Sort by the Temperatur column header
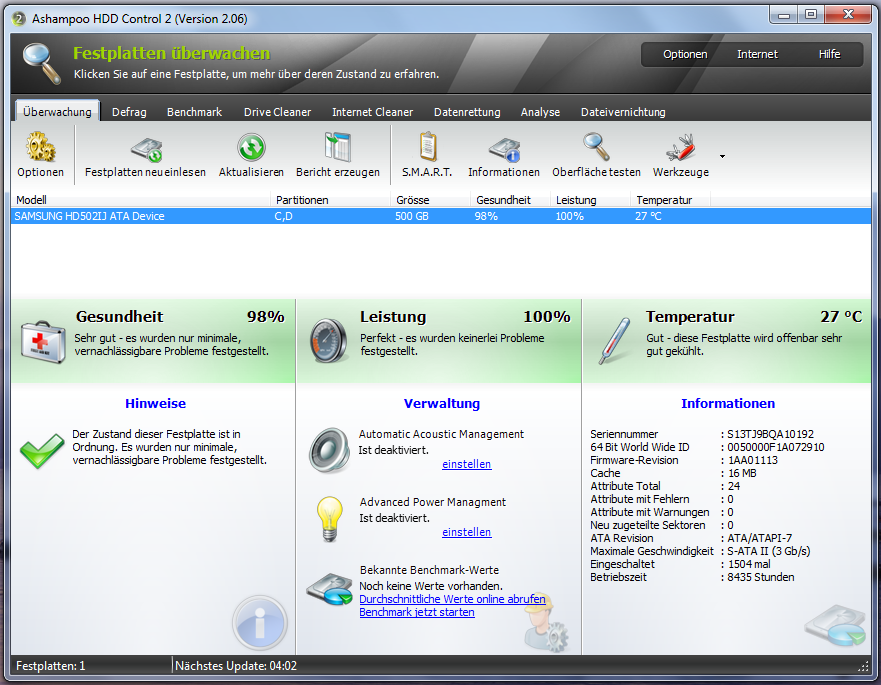This screenshot has width=881, height=685. (671, 200)
